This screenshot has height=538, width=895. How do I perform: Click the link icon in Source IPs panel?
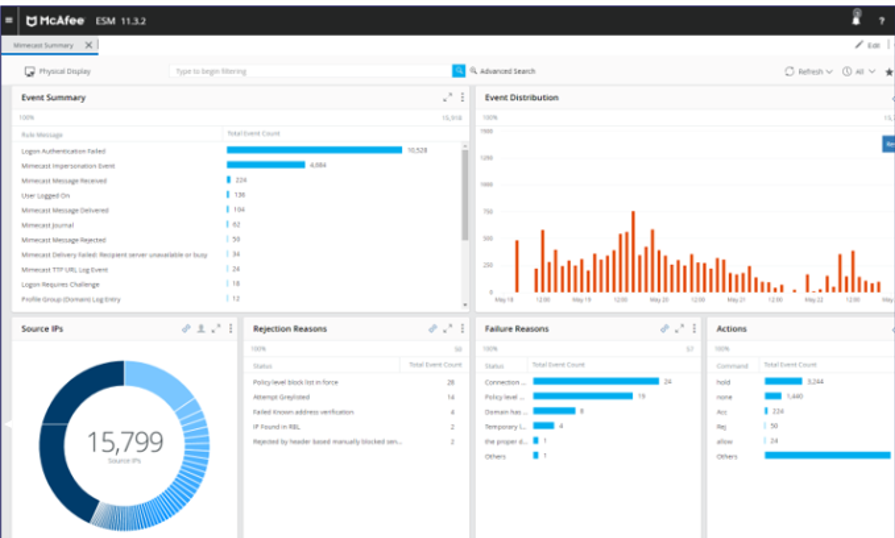pyautogui.click(x=186, y=329)
